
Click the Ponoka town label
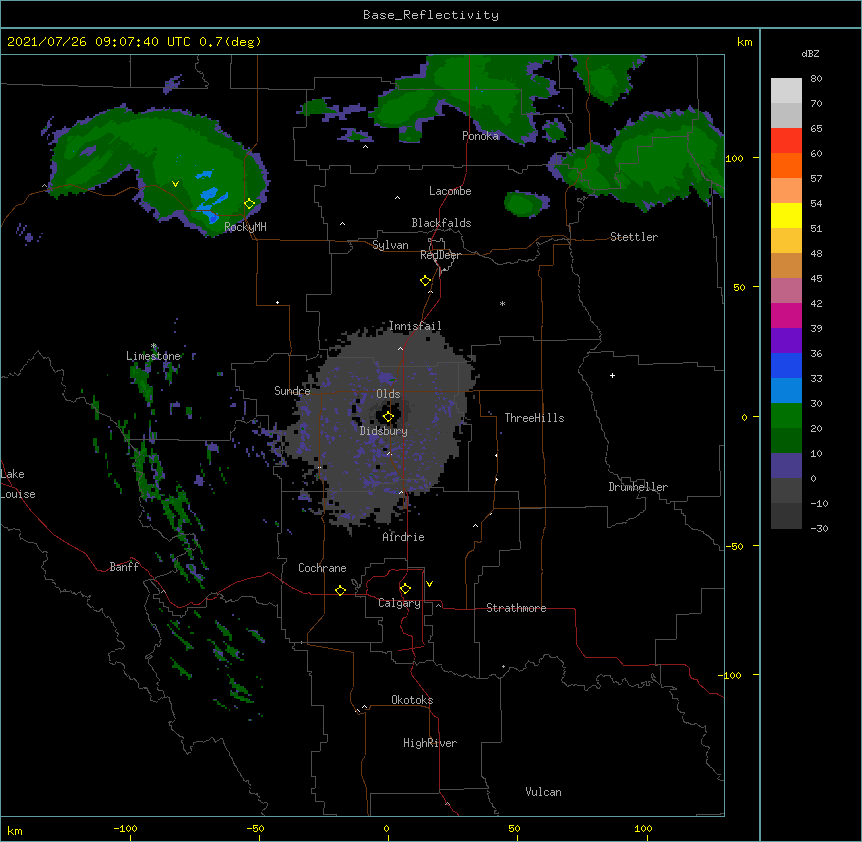tap(480, 136)
